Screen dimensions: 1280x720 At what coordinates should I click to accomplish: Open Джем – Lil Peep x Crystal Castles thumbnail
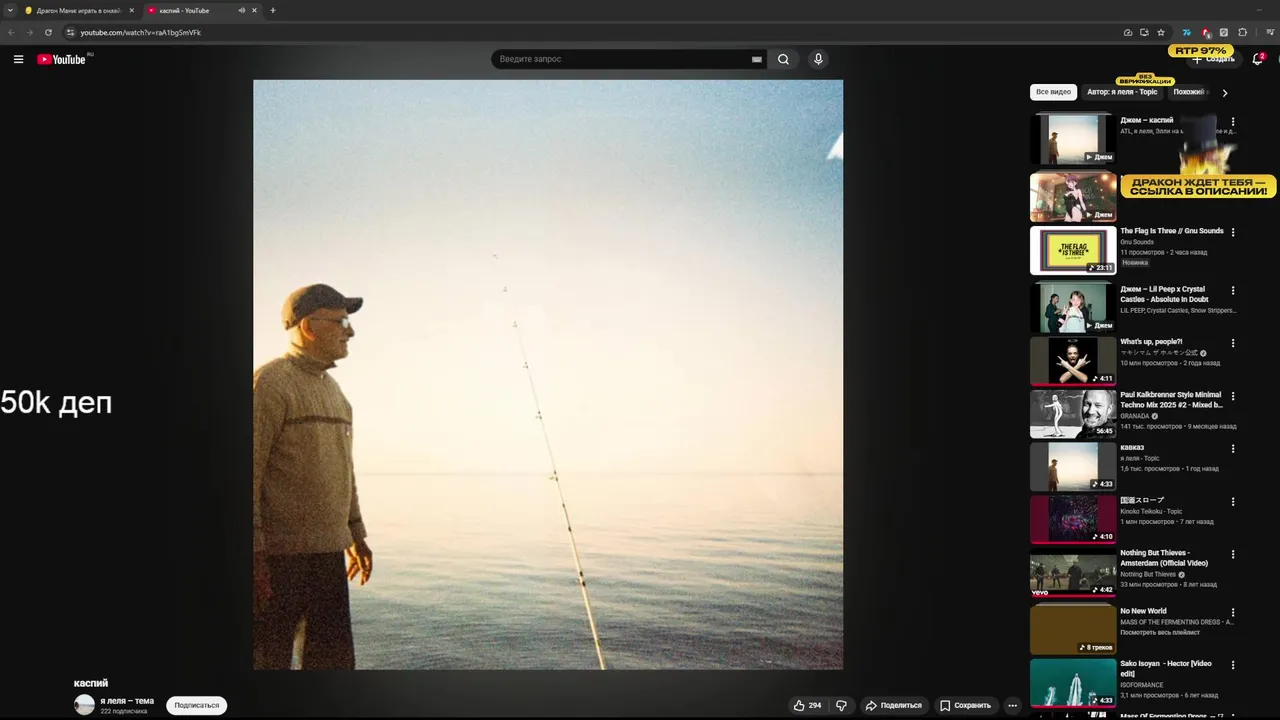pyautogui.click(x=1073, y=307)
